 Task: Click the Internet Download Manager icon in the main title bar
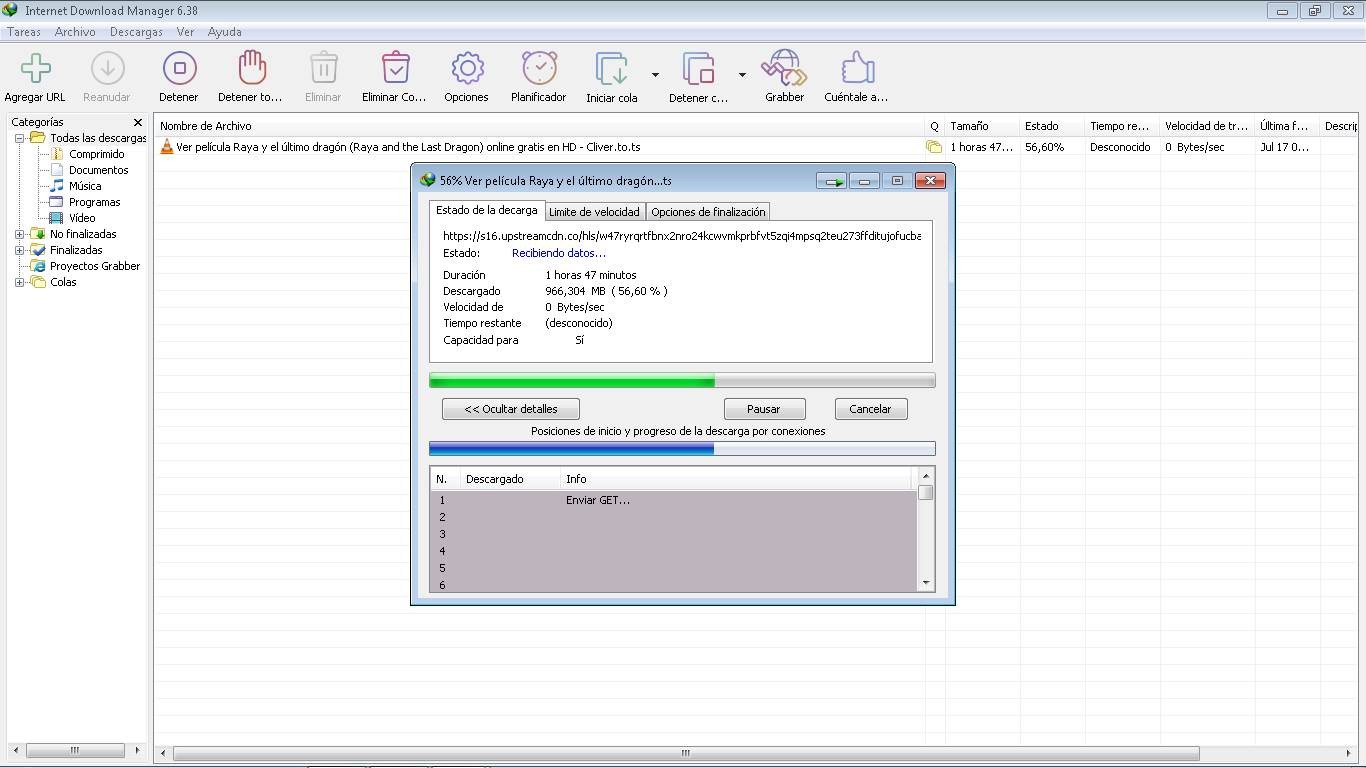pyautogui.click(x=10, y=10)
